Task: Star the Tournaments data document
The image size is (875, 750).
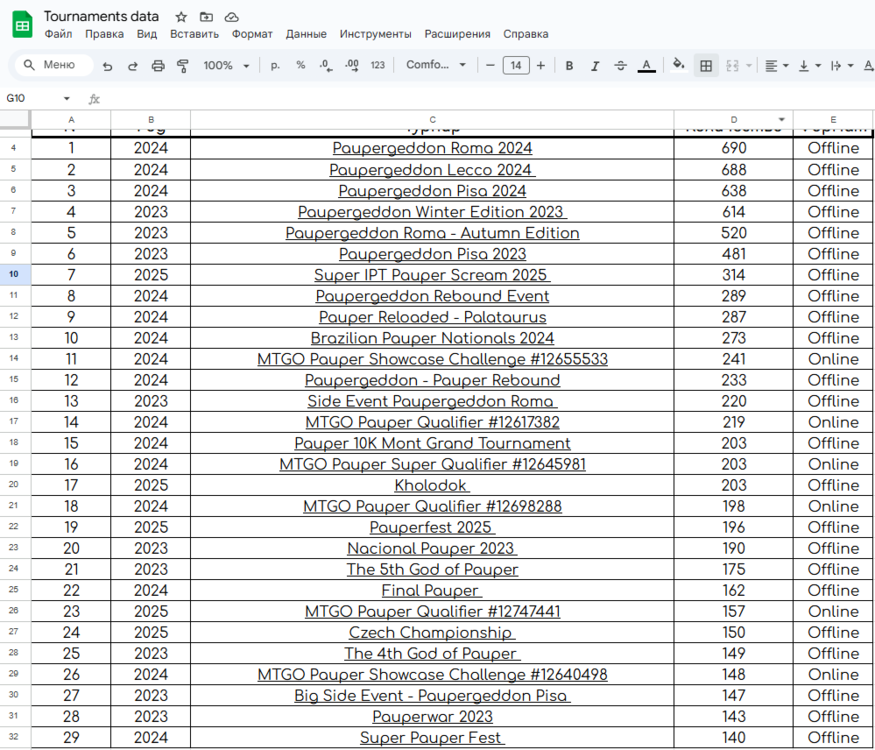Action: point(181,17)
